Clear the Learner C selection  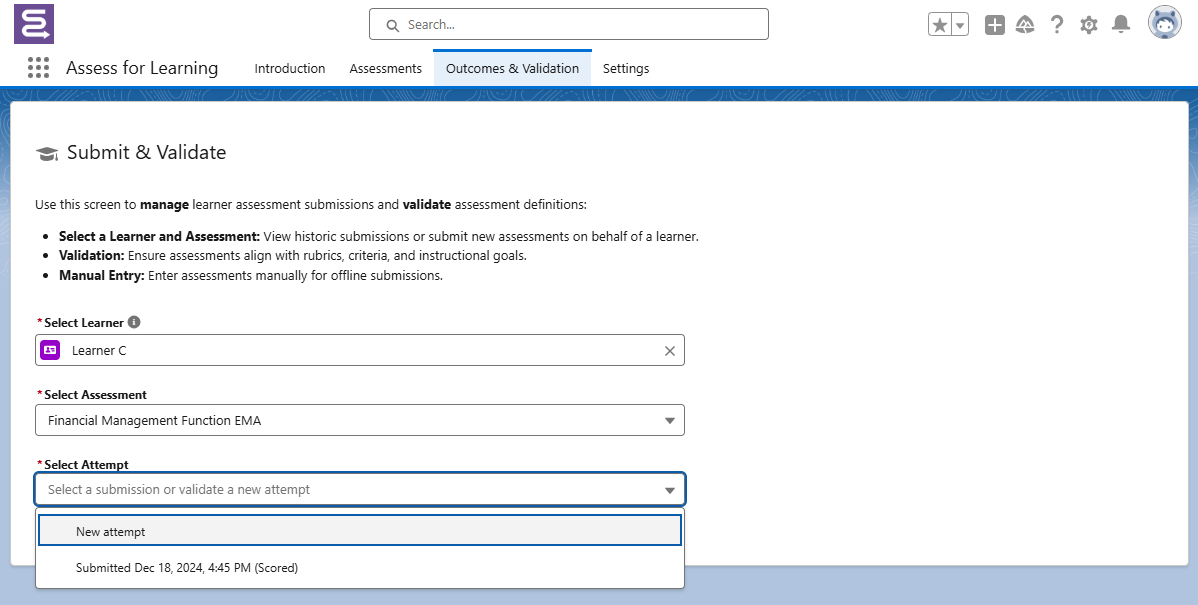point(670,351)
